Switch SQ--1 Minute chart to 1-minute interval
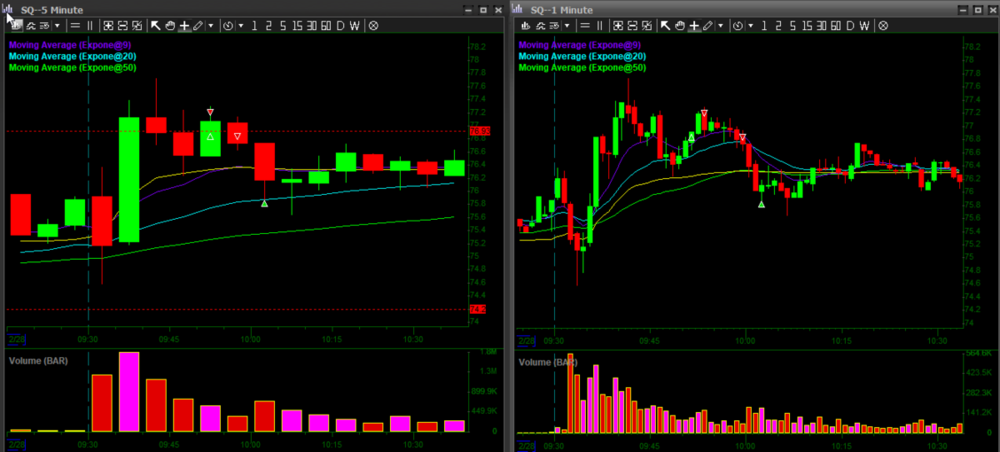Image resolution: width=1000 pixels, height=452 pixels. click(x=763, y=25)
